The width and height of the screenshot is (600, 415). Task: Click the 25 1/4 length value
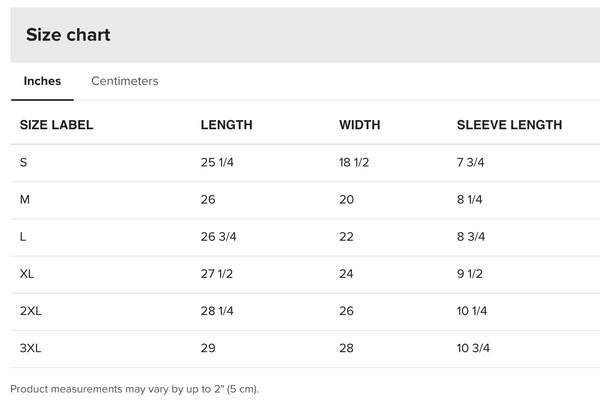coord(217,162)
